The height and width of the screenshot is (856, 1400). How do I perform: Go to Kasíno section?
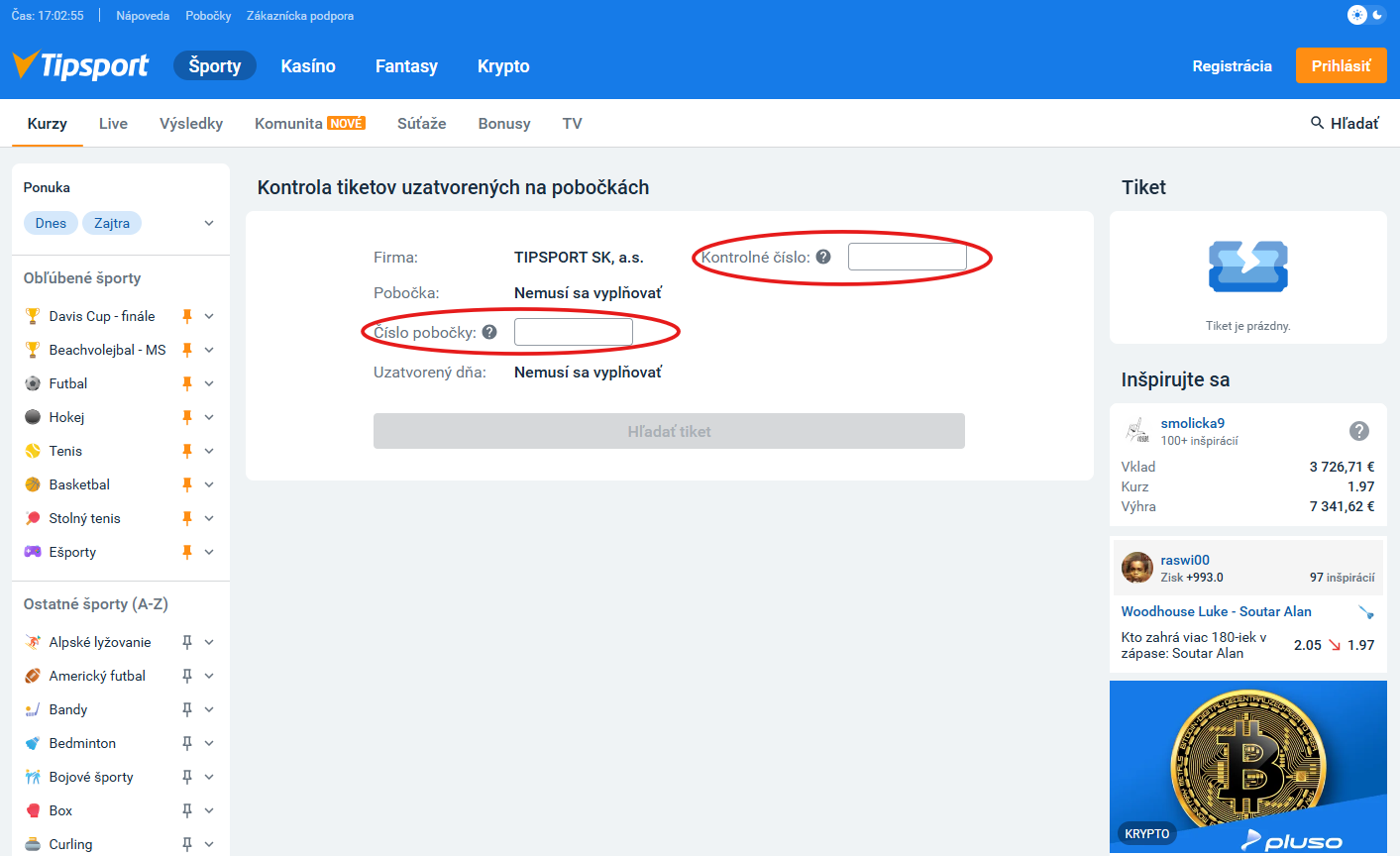(308, 66)
